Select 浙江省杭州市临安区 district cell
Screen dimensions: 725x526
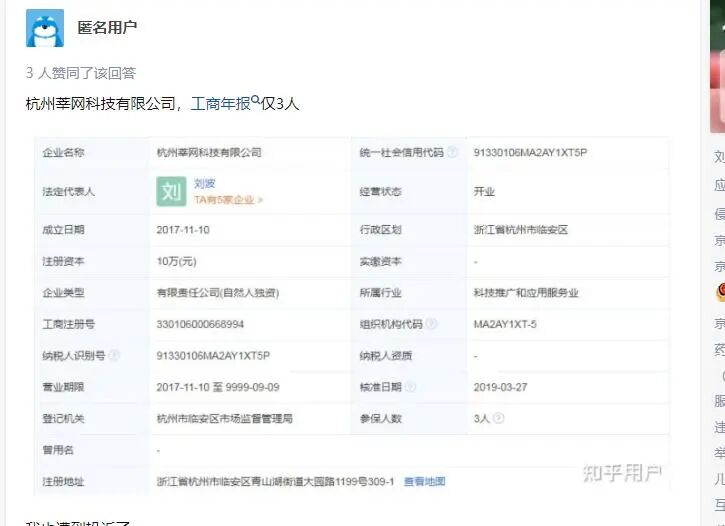(x=520, y=230)
